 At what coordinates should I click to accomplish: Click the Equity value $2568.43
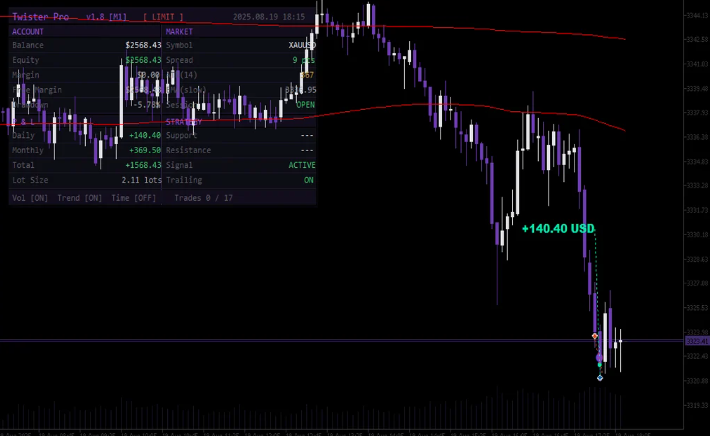pyautogui.click(x=144, y=60)
